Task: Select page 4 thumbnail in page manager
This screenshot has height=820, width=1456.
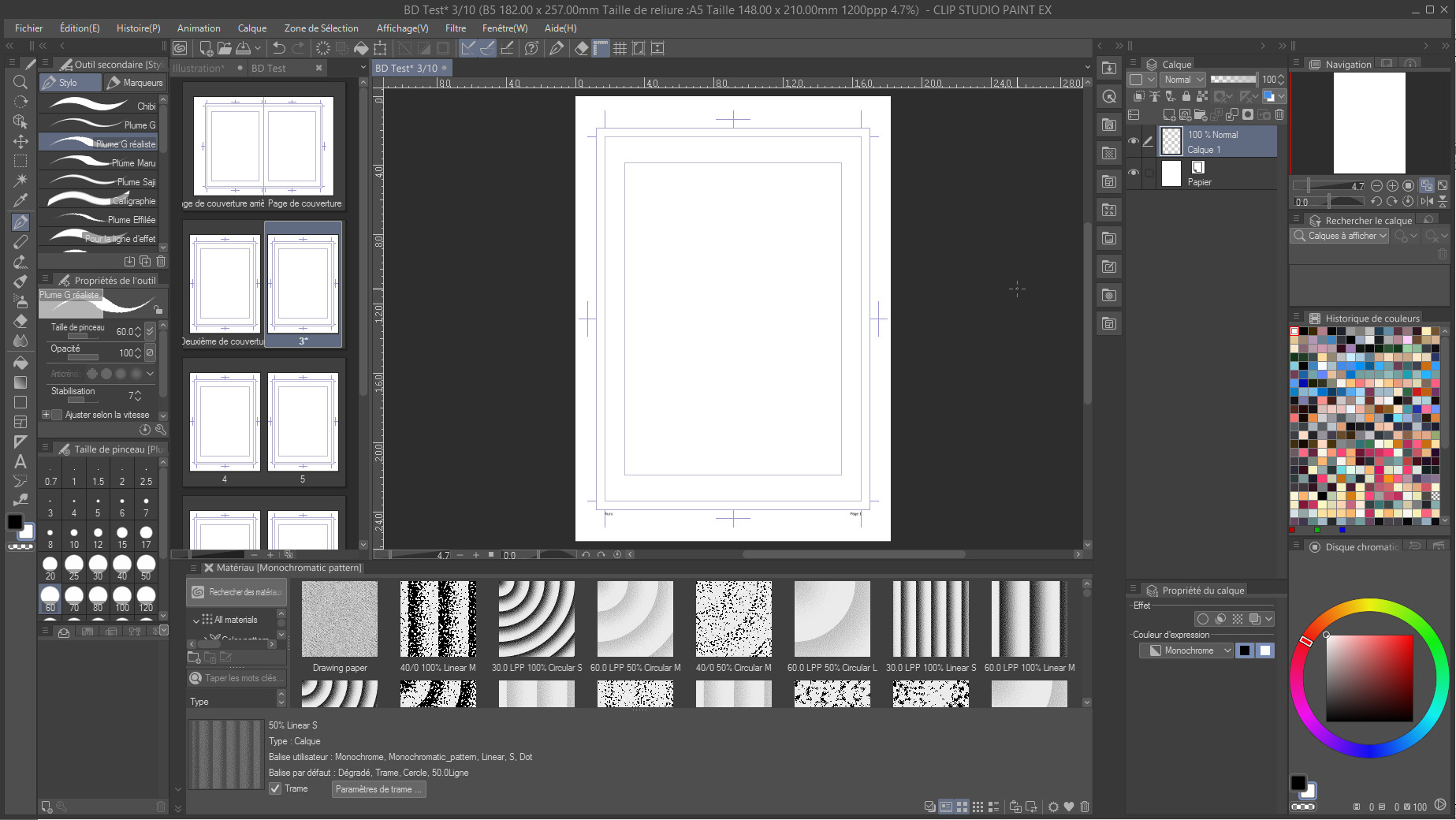Action: click(225, 422)
